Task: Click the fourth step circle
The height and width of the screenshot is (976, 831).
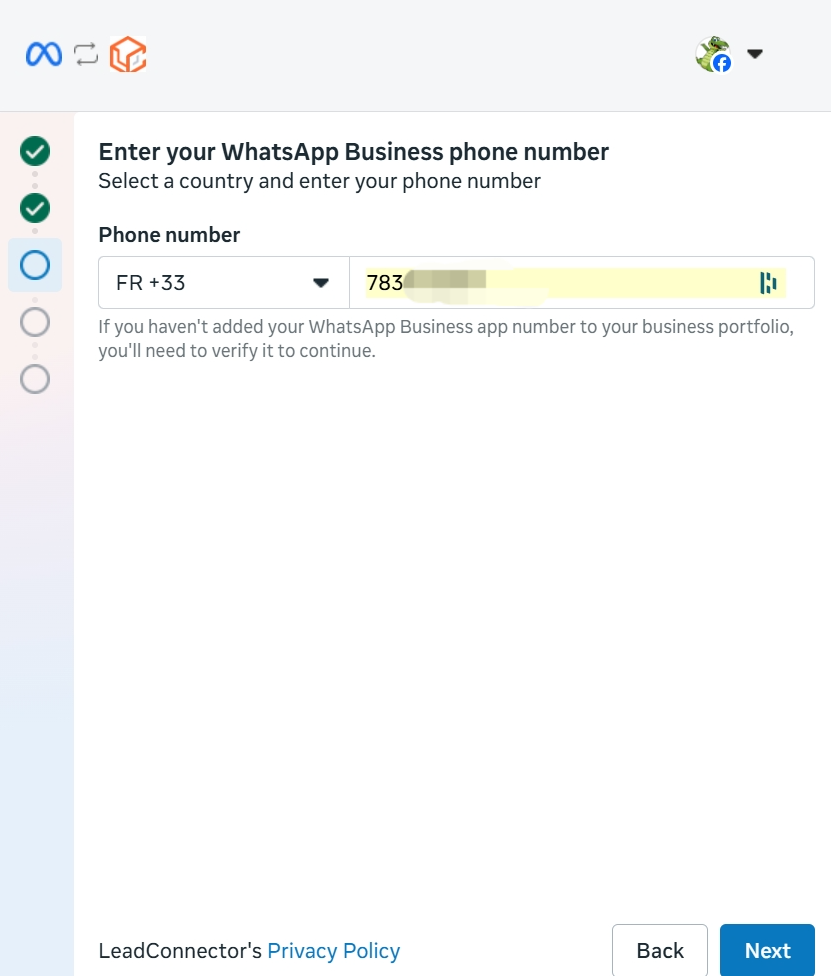Action: 35,322
